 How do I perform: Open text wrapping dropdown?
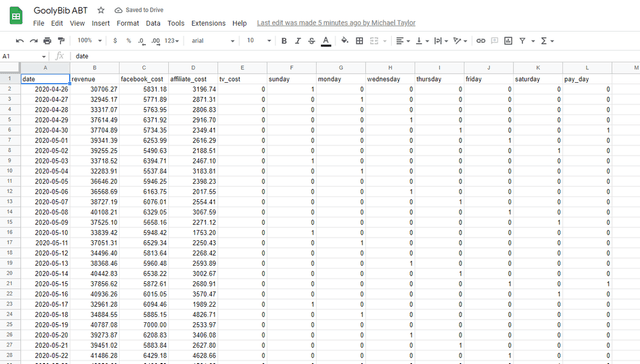tap(441, 41)
